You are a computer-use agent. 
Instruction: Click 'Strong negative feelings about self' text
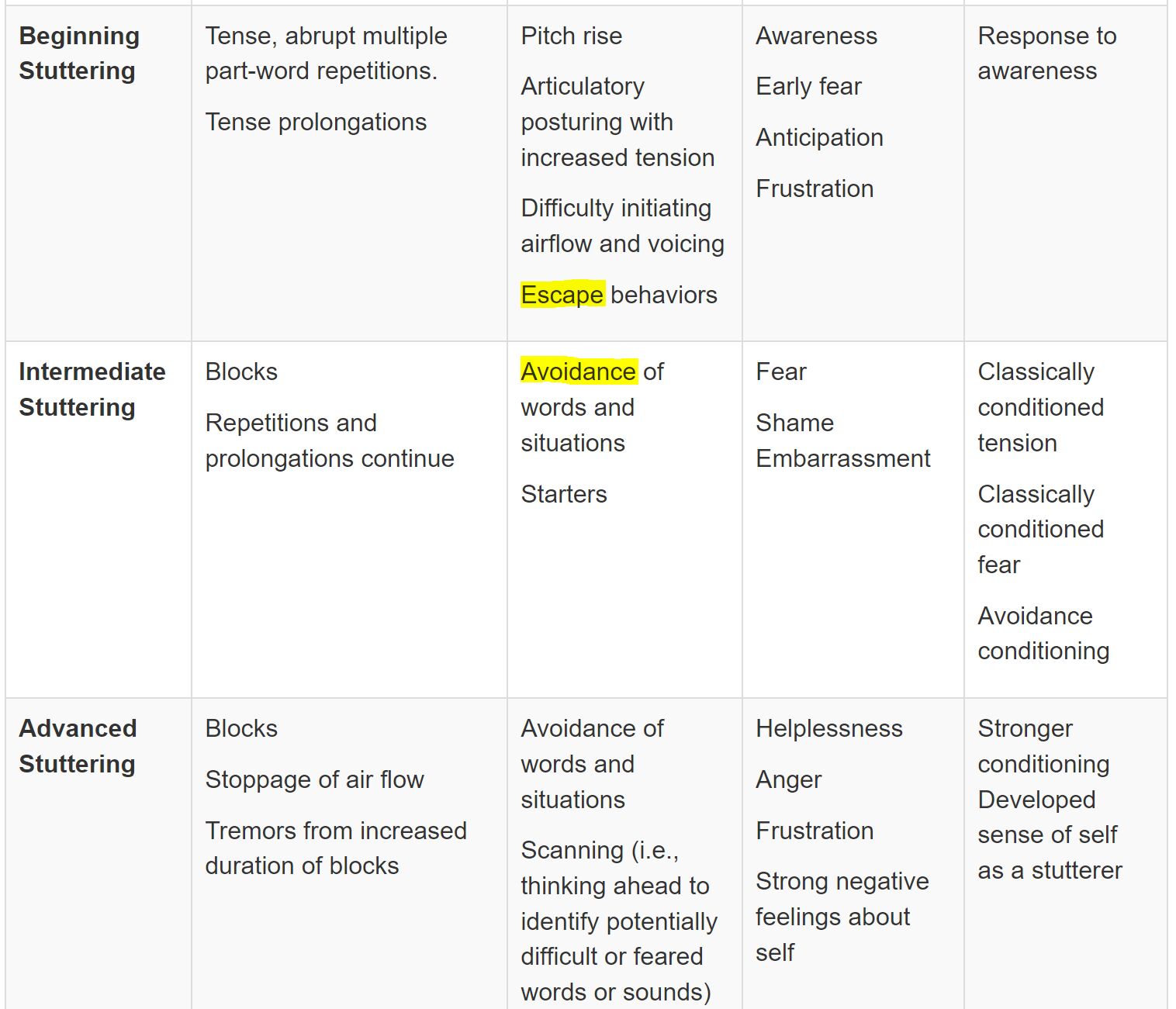click(842, 917)
